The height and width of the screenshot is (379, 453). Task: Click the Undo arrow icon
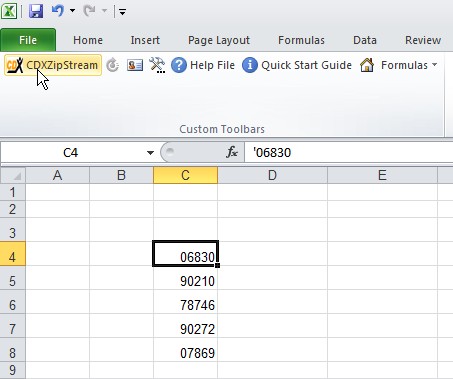pos(58,11)
